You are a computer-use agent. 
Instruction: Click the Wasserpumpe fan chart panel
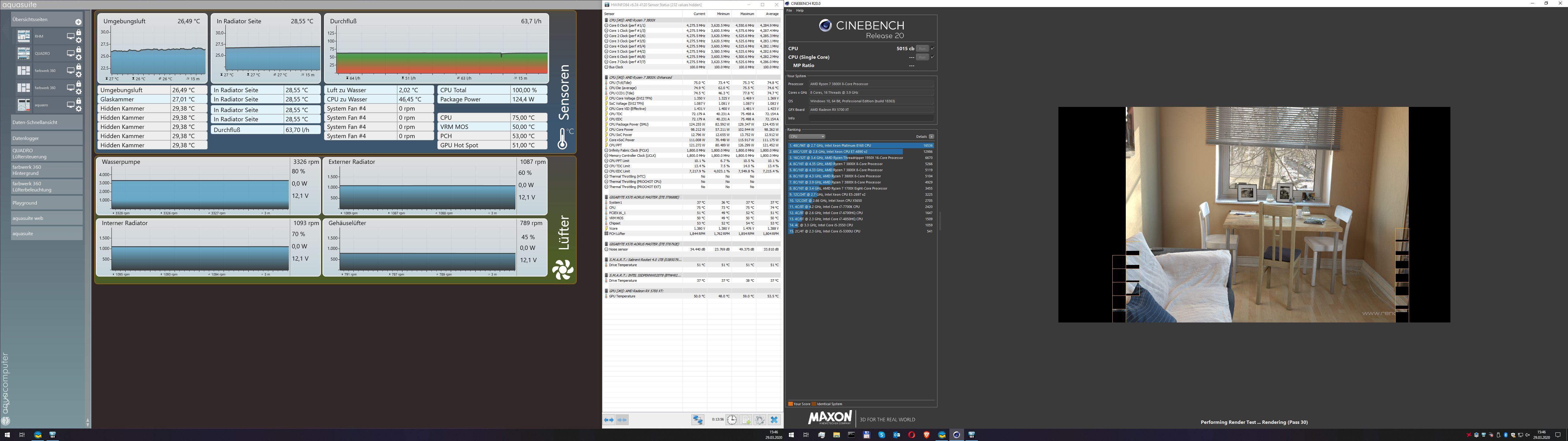[208, 186]
